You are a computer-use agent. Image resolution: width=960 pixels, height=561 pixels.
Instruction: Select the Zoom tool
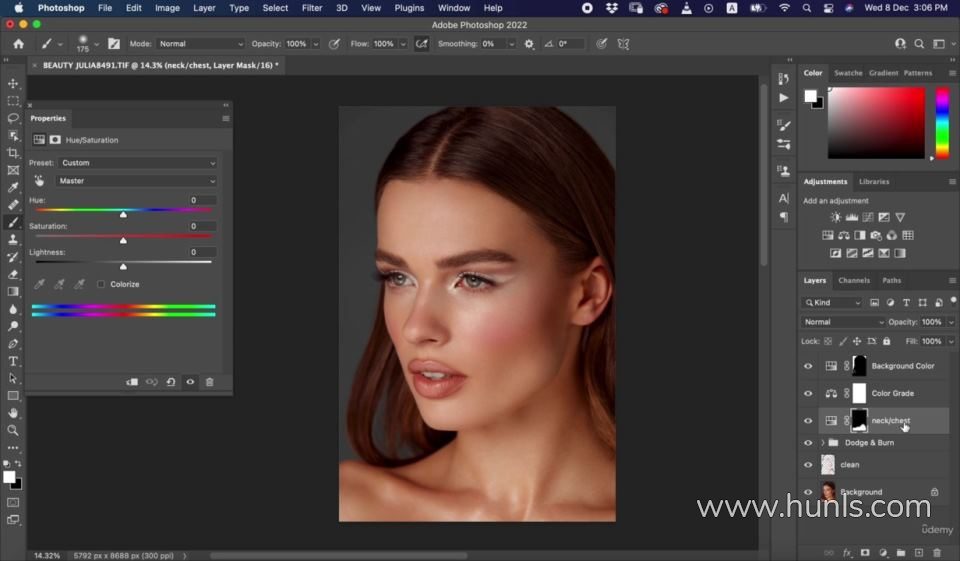tap(13, 430)
